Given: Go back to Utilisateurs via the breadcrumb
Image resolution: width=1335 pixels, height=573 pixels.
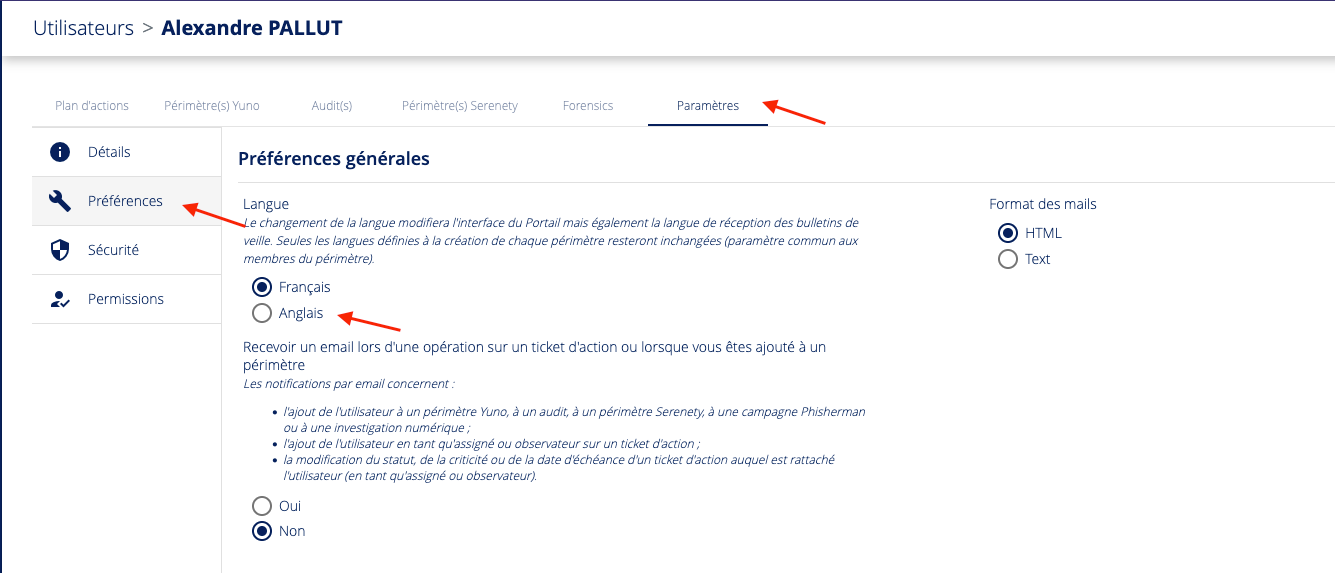Looking at the screenshot, I should pos(83,28).
